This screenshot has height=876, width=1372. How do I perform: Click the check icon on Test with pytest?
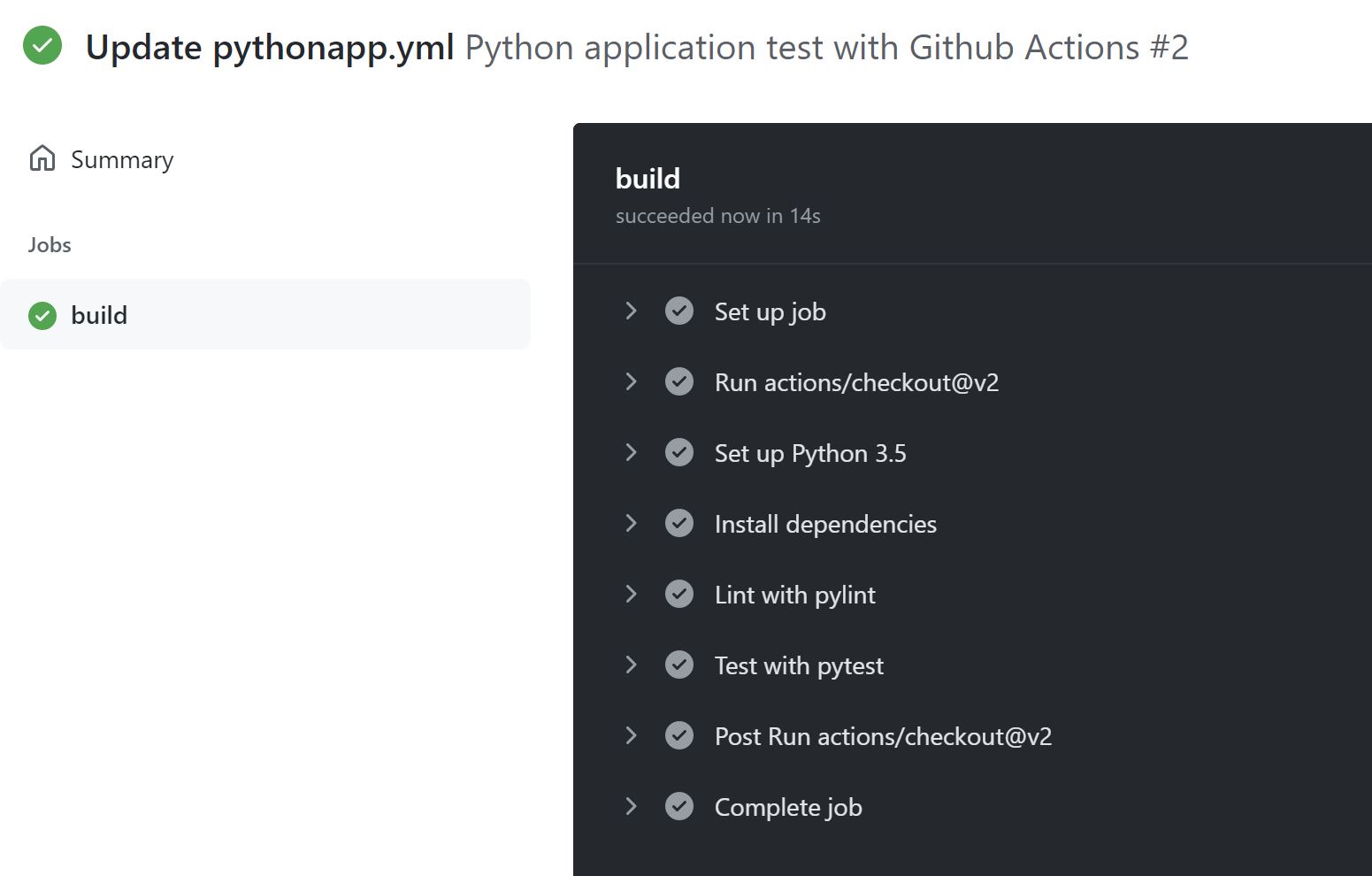tap(679, 665)
